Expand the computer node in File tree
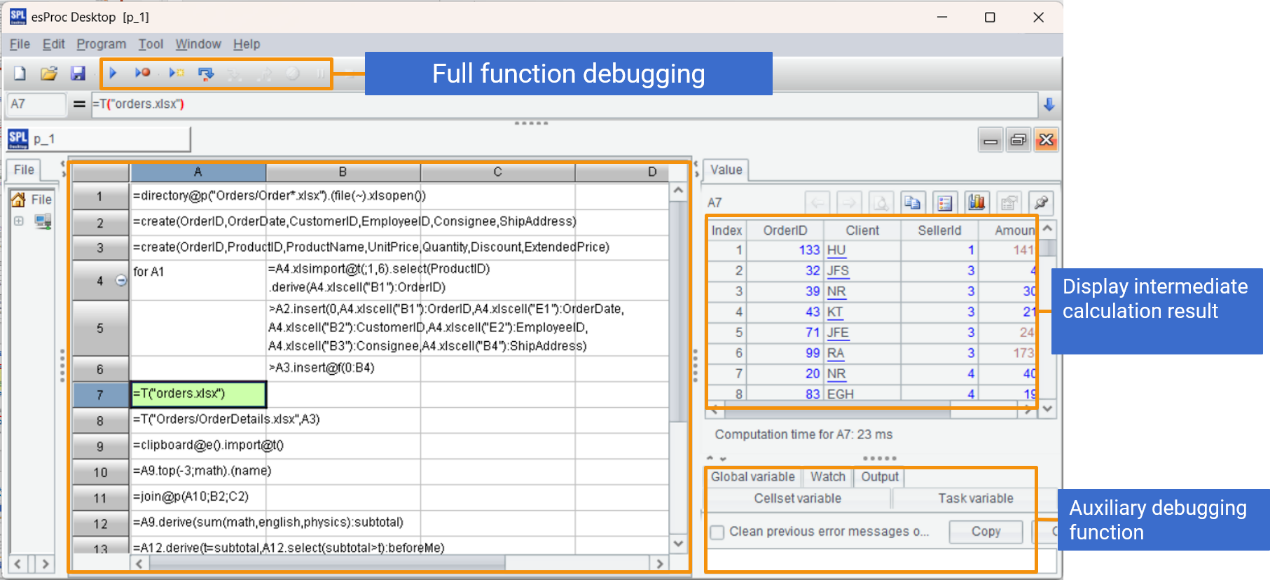Viewport: 1270px width, 580px height. click(18, 221)
